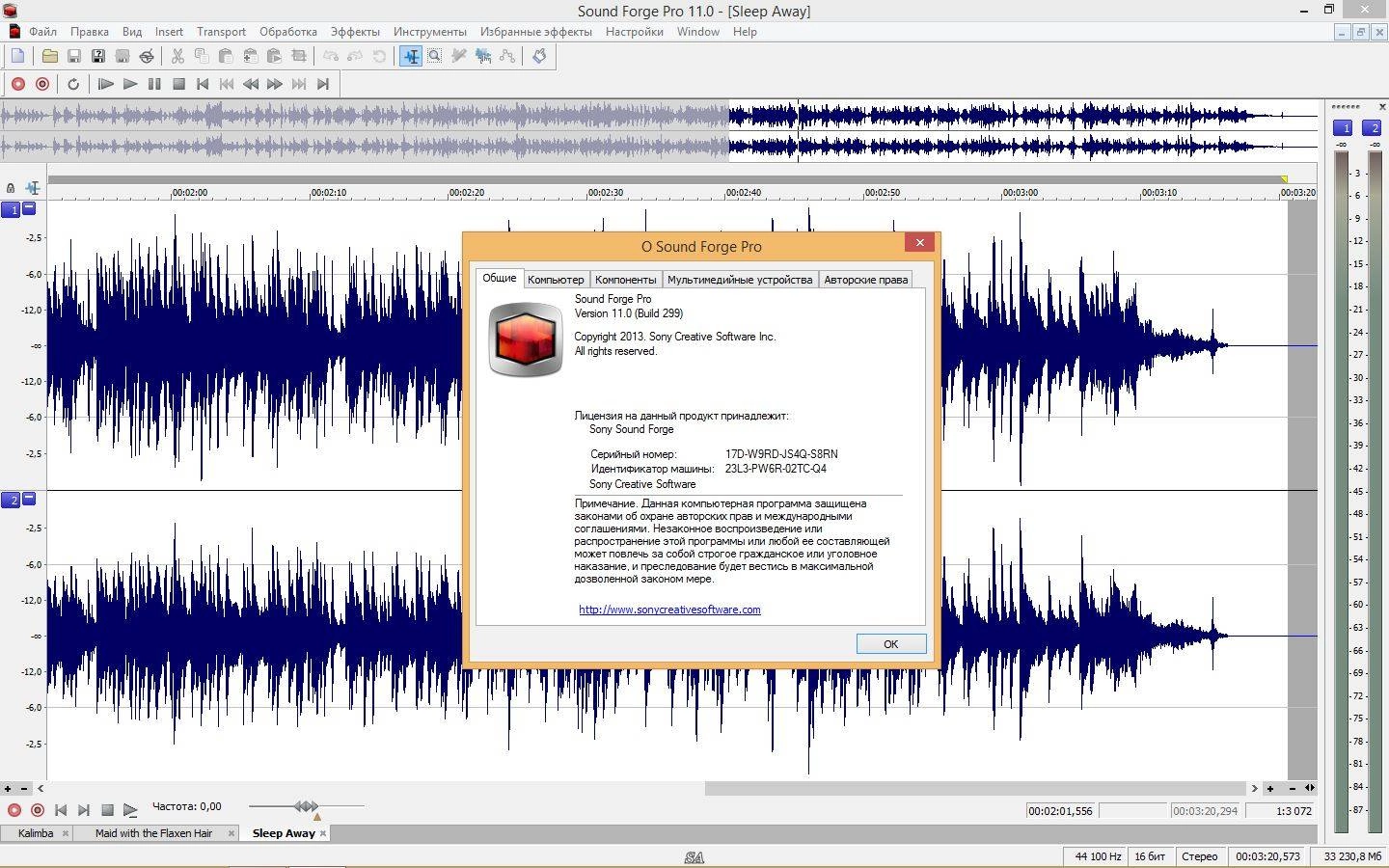Switch to Maid with the Flaxen Hair tab
Viewport: 1389px width, 868px height.
point(153,833)
